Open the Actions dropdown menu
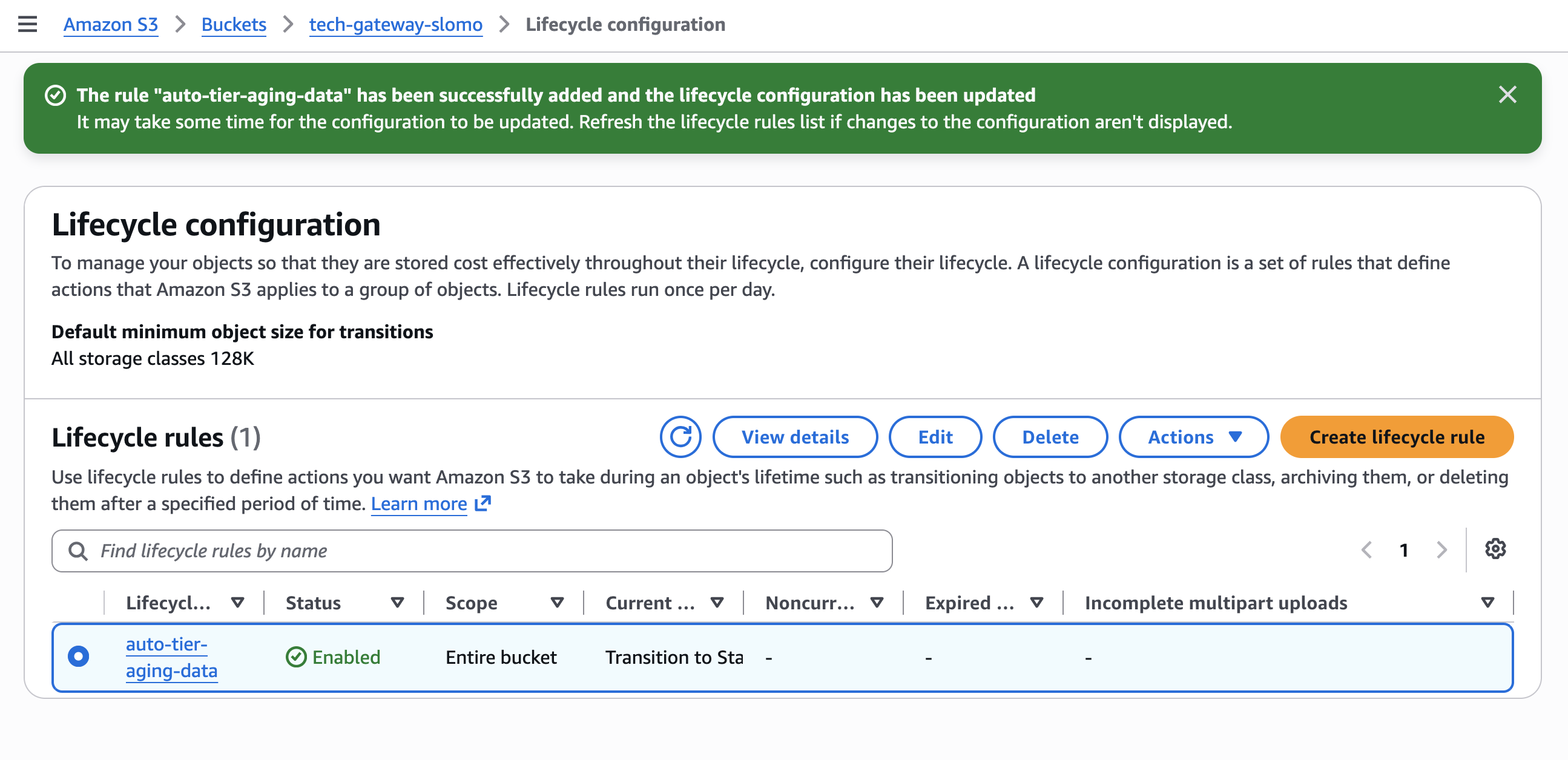The image size is (1568, 760). (1194, 437)
